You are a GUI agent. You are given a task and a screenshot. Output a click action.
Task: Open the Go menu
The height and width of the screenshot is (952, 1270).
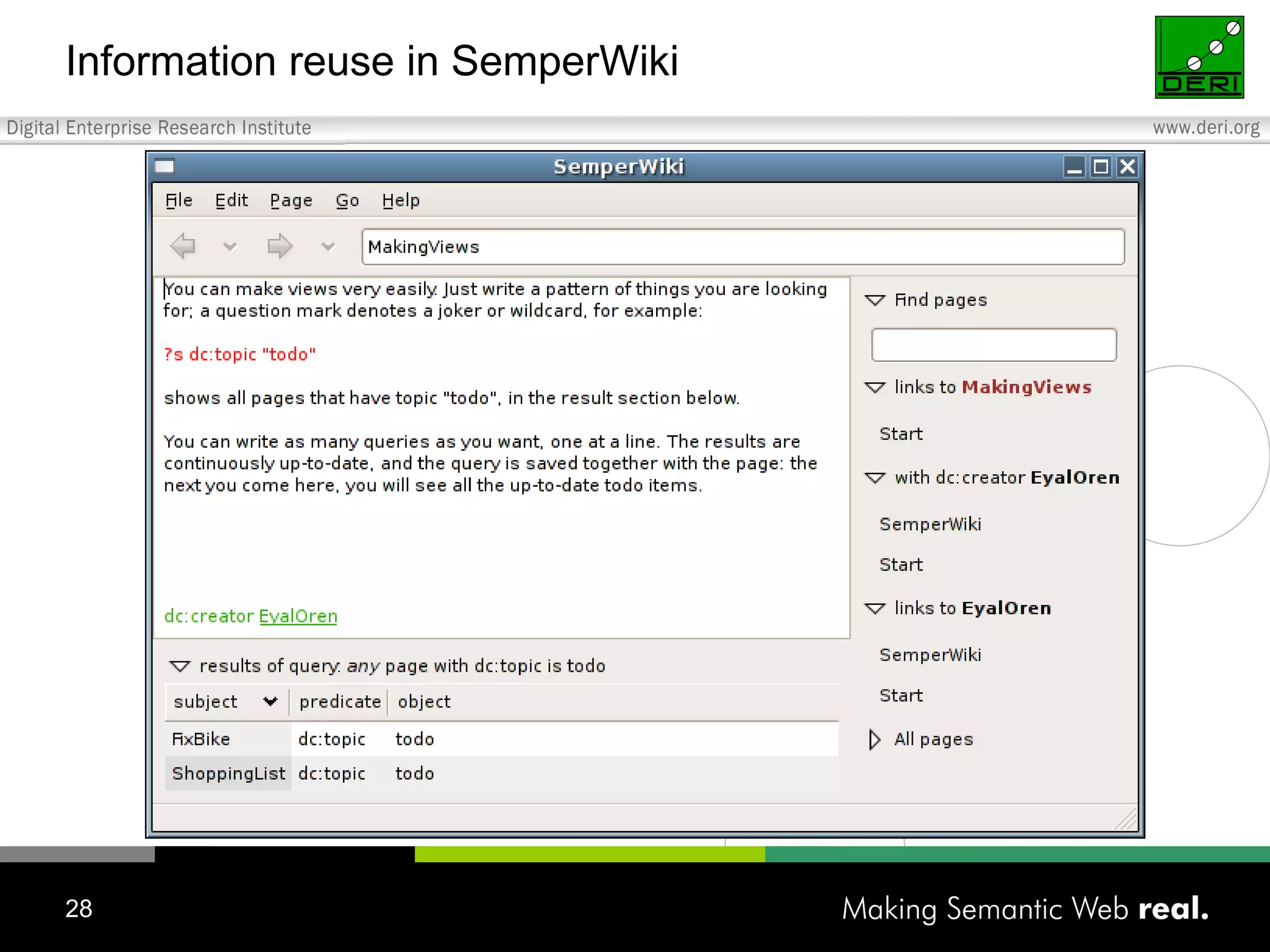(347, 200)
